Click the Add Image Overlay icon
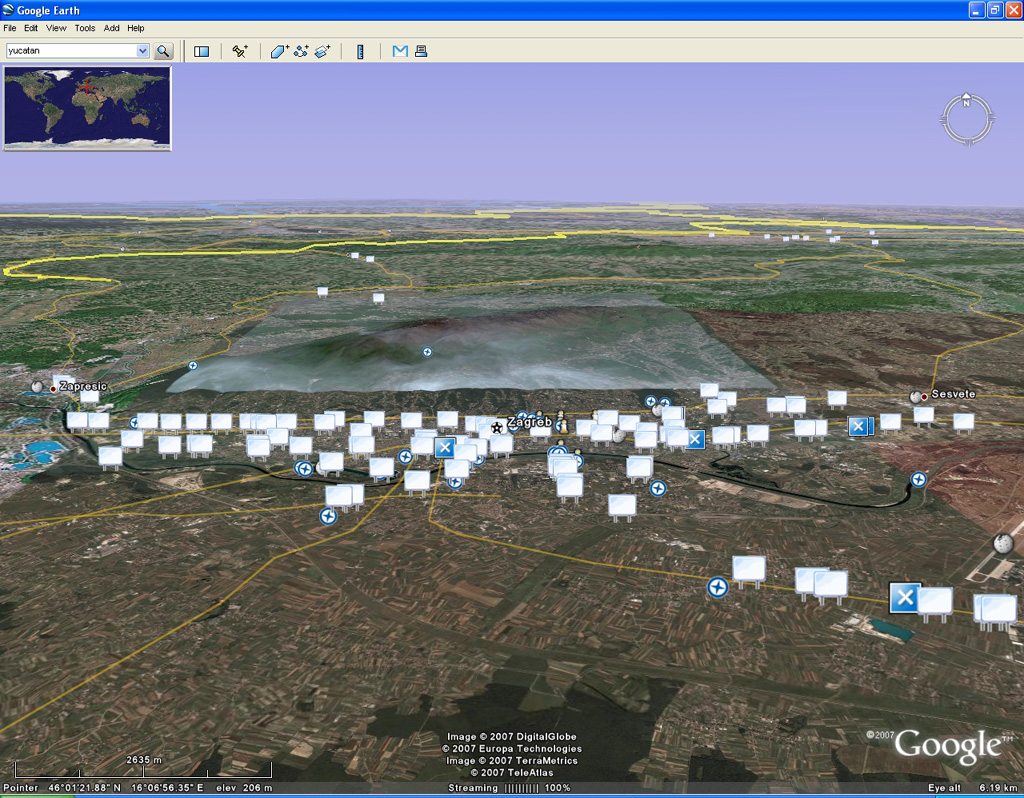This screenshot has width=1024, height=798. point(322,51)
